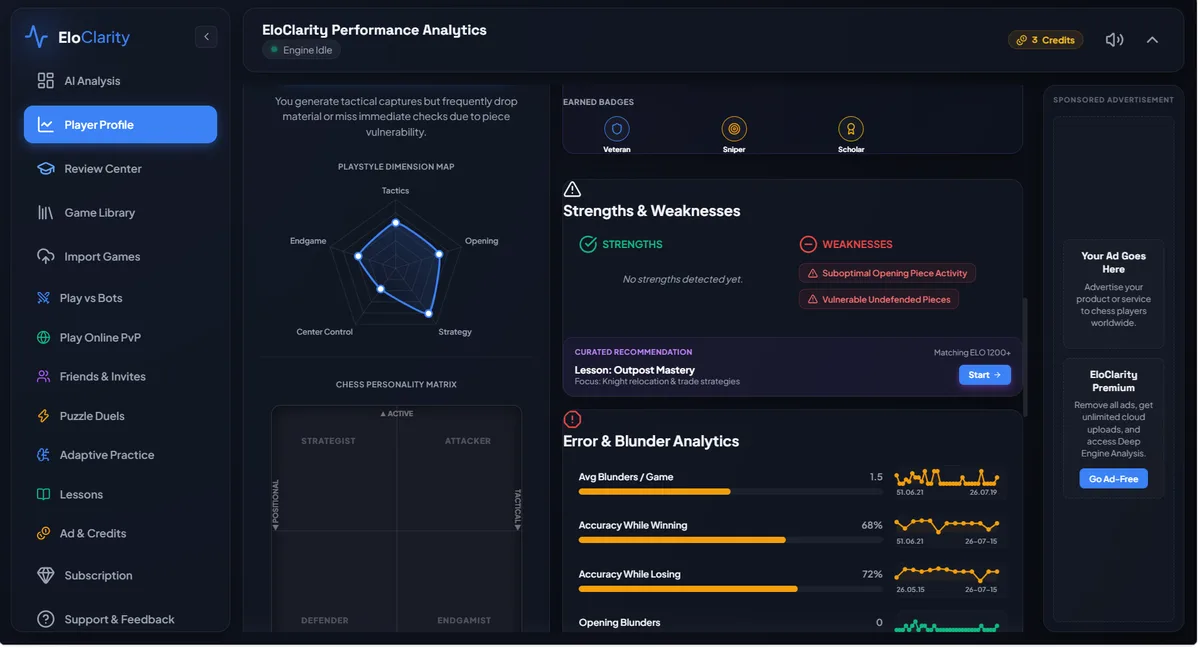Click Puzzle Duels lightning bolt icon
This screenshot has width=1200, height=648.
click(x=43, y=416)
